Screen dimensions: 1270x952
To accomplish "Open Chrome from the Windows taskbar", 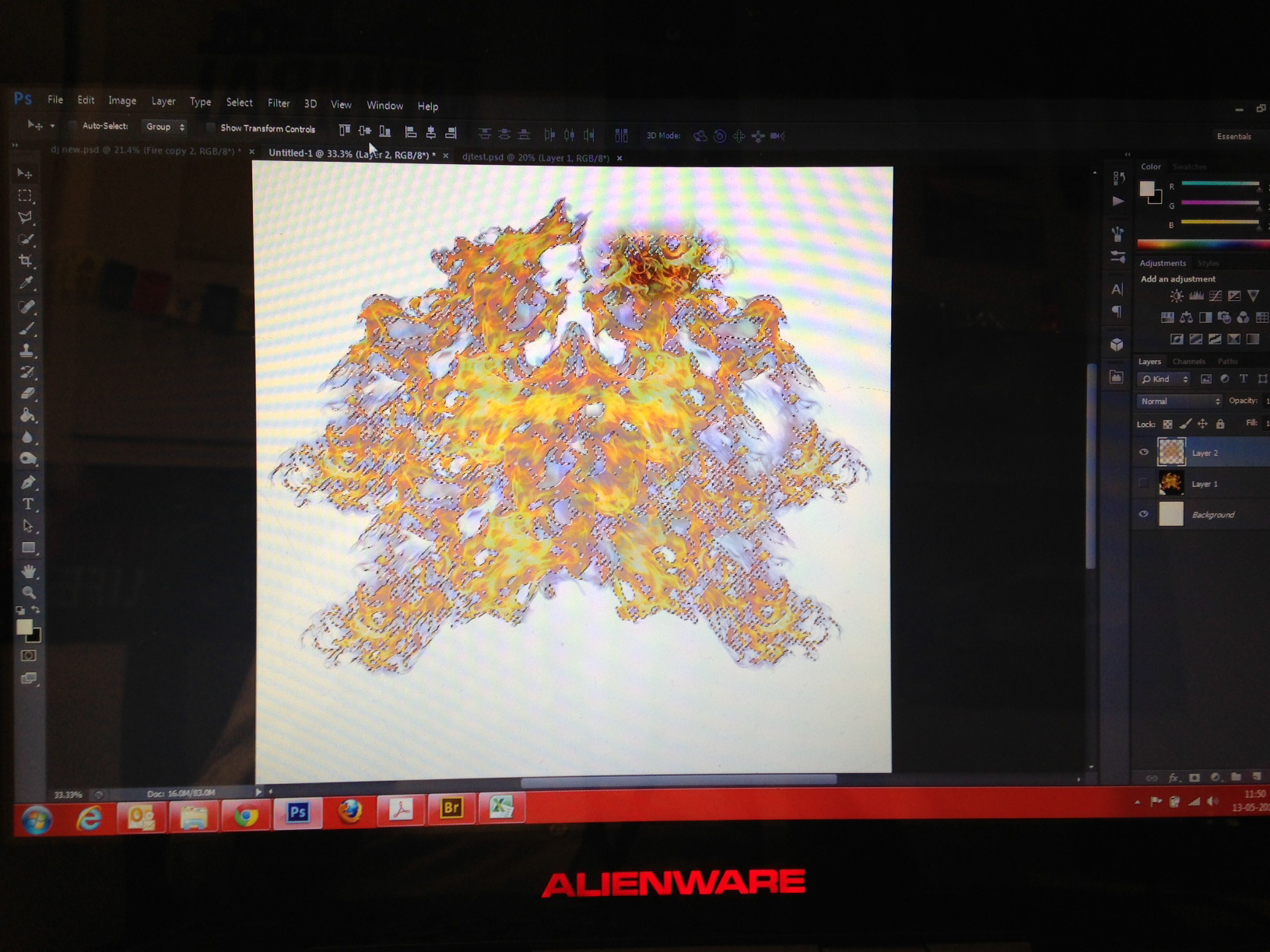I will pos(246,815).
